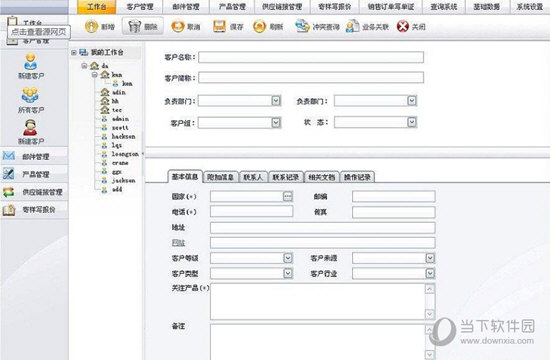Click the 邮编 input field
This screenshot has width=550, height=360.
pos(394,196)
